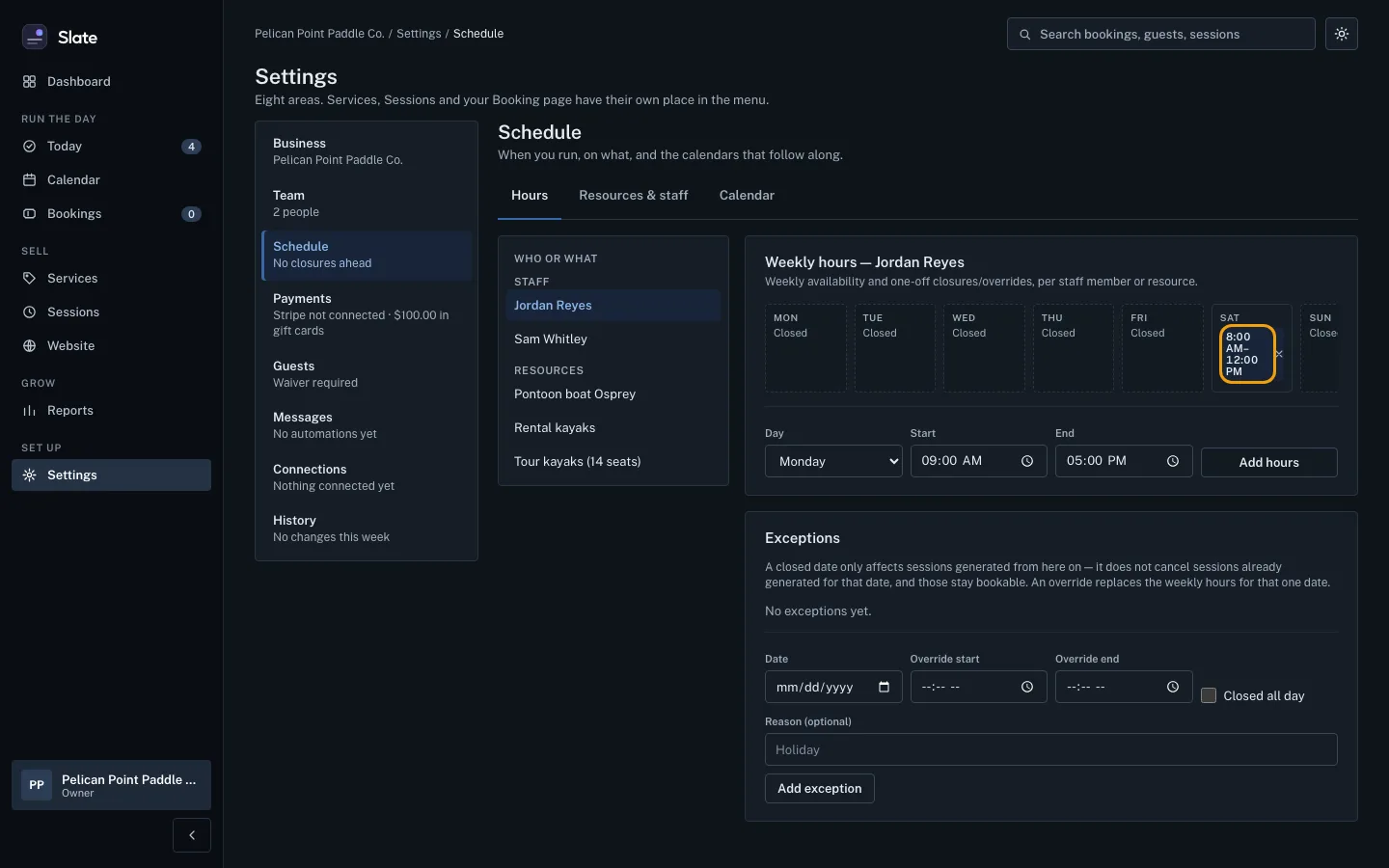The width and height of the screenshot is (1389, 868).
Task: Remove the Saturday 8:00 AM hours block
Action: 1279,354
